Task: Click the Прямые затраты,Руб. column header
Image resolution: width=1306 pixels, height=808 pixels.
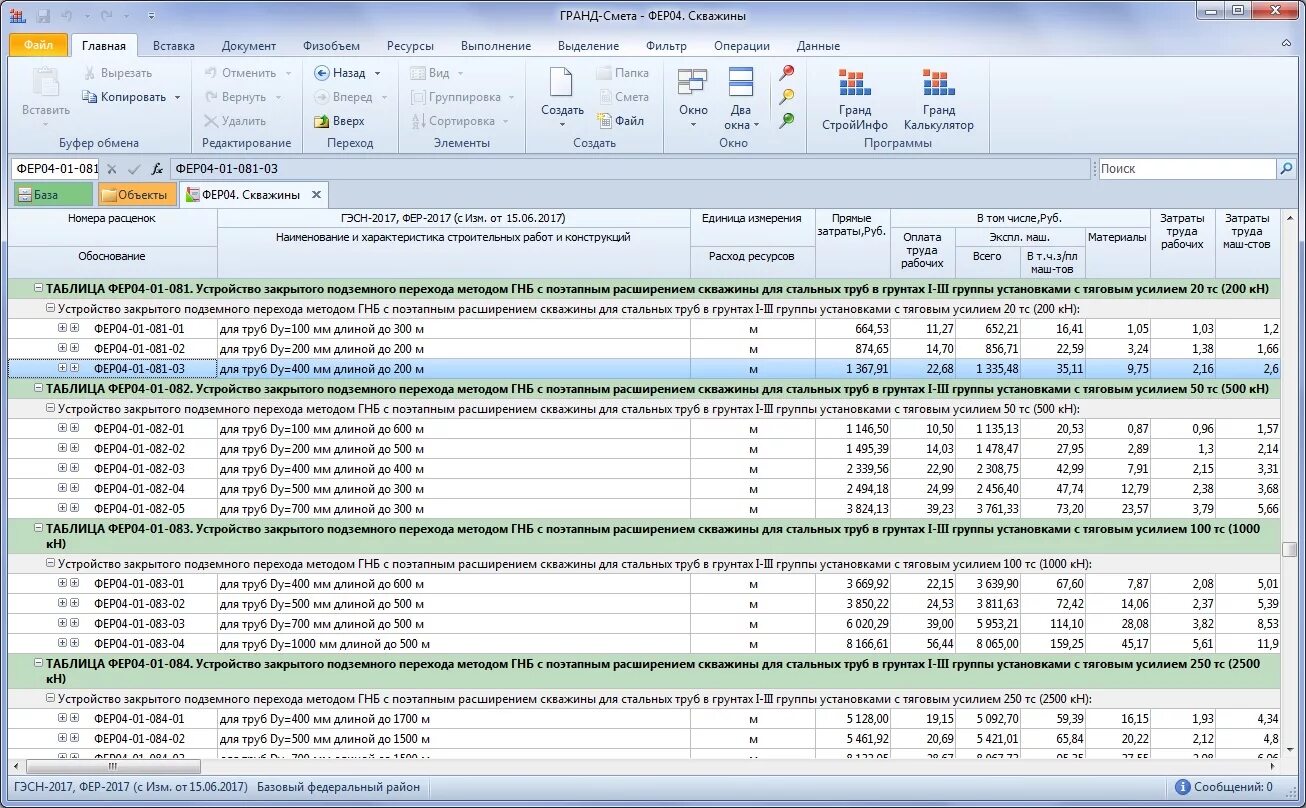Action: click(852, 243)
